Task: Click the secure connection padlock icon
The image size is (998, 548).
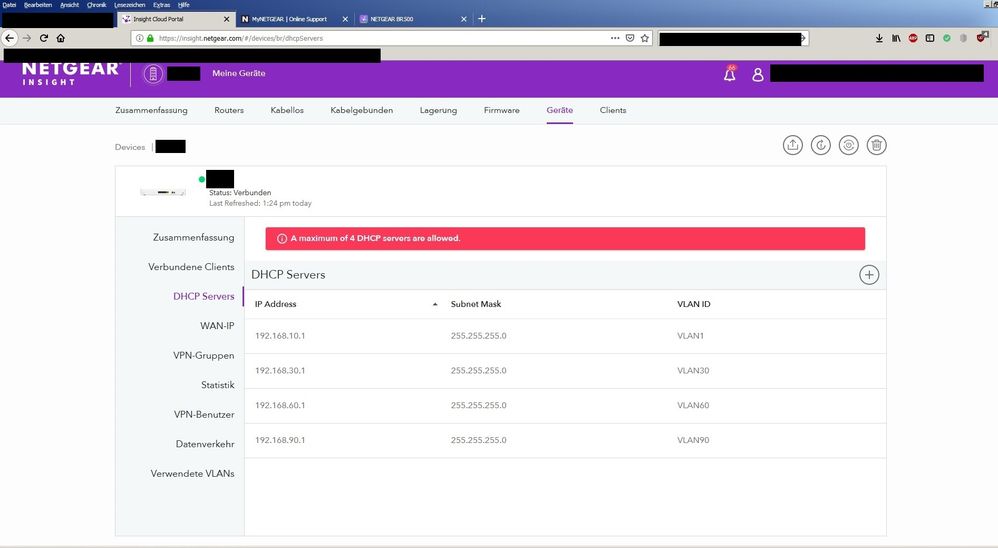Action: point(150,38)
